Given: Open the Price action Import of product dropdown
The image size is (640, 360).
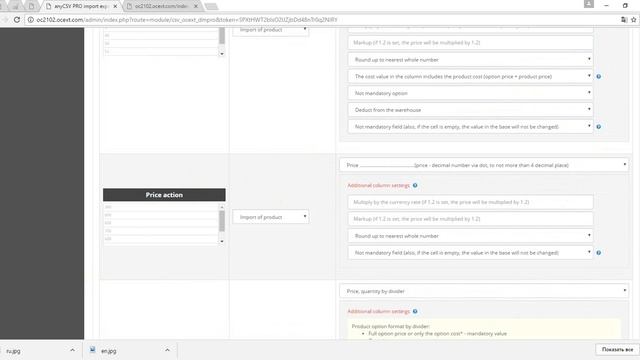Looking at the screenshot, I should click(270, 217).
